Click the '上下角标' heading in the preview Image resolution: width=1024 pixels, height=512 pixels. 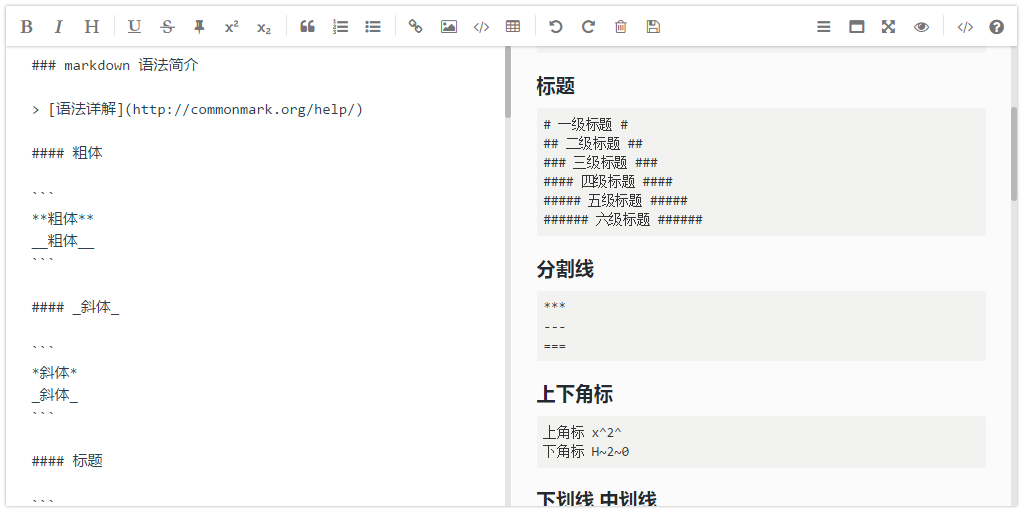(575, 394)
